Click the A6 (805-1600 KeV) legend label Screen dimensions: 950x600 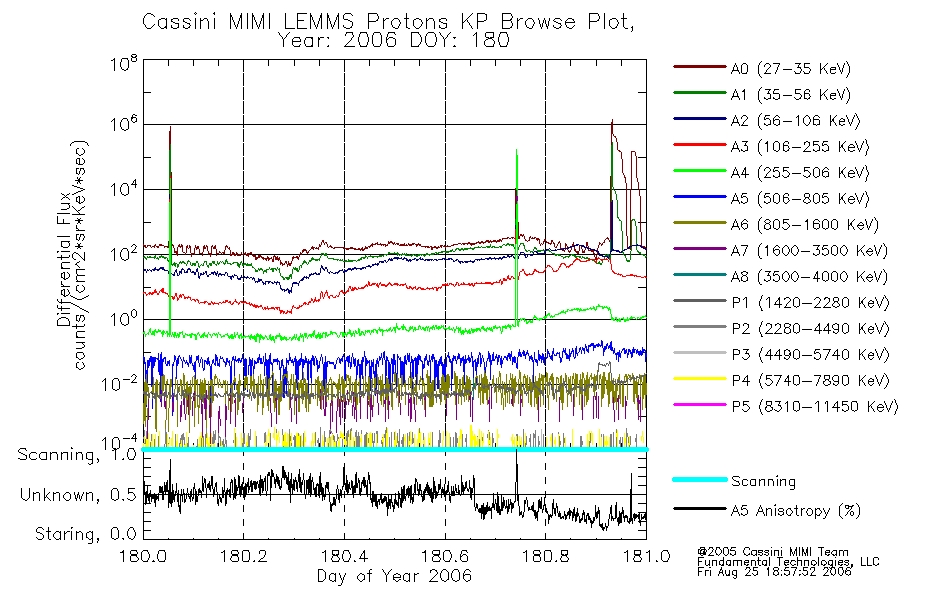click(805, 225)
